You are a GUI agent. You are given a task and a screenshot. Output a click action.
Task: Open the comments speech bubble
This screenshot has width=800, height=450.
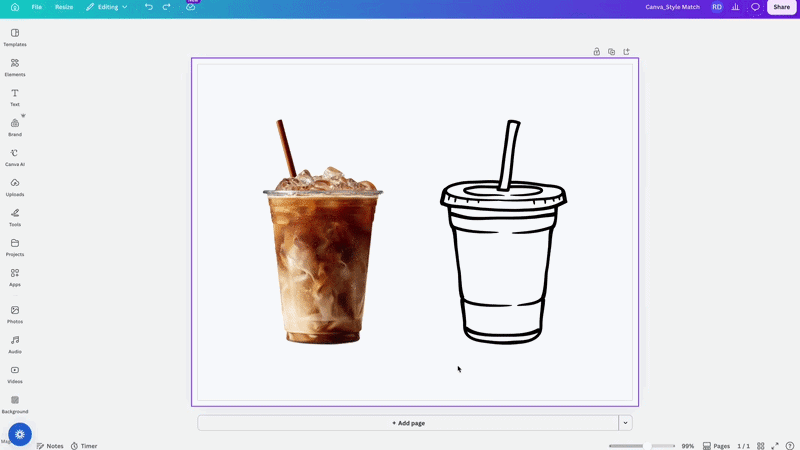pos(755,7)
